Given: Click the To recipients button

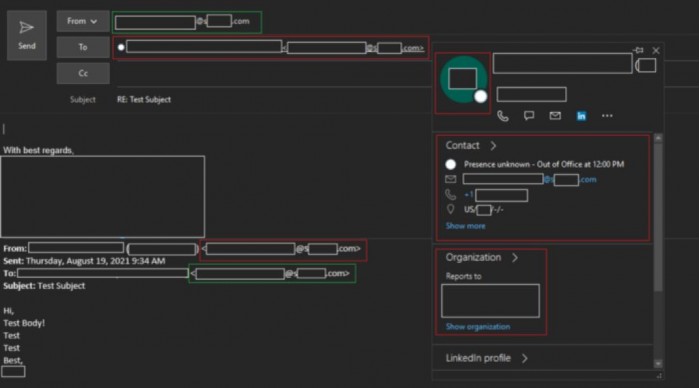Looking at the screenshot, I should [83, 47].
